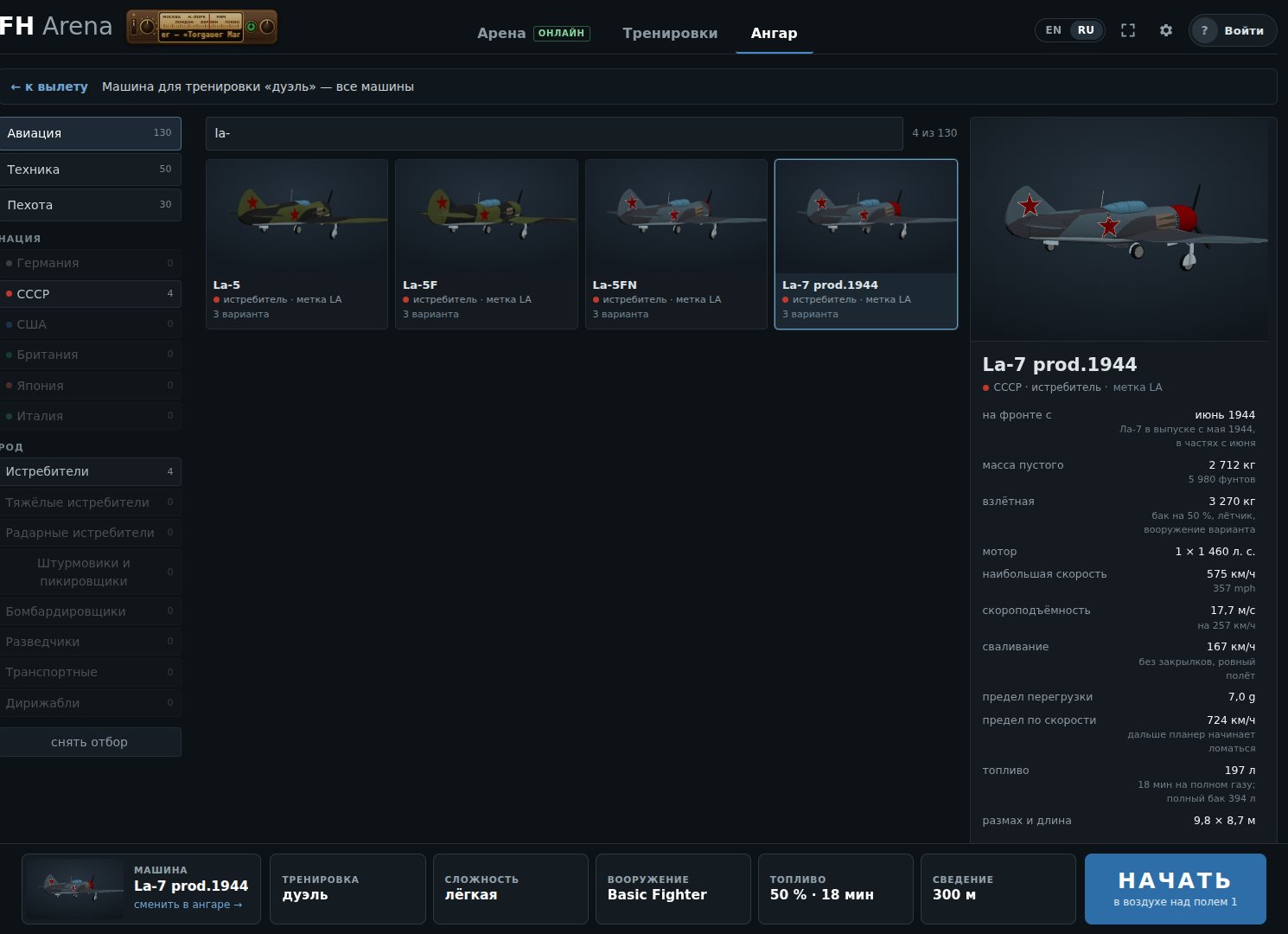This screenshot has width=1288, height=934.
Task: Switch language to EN
Action: (x=1053, y=30)
